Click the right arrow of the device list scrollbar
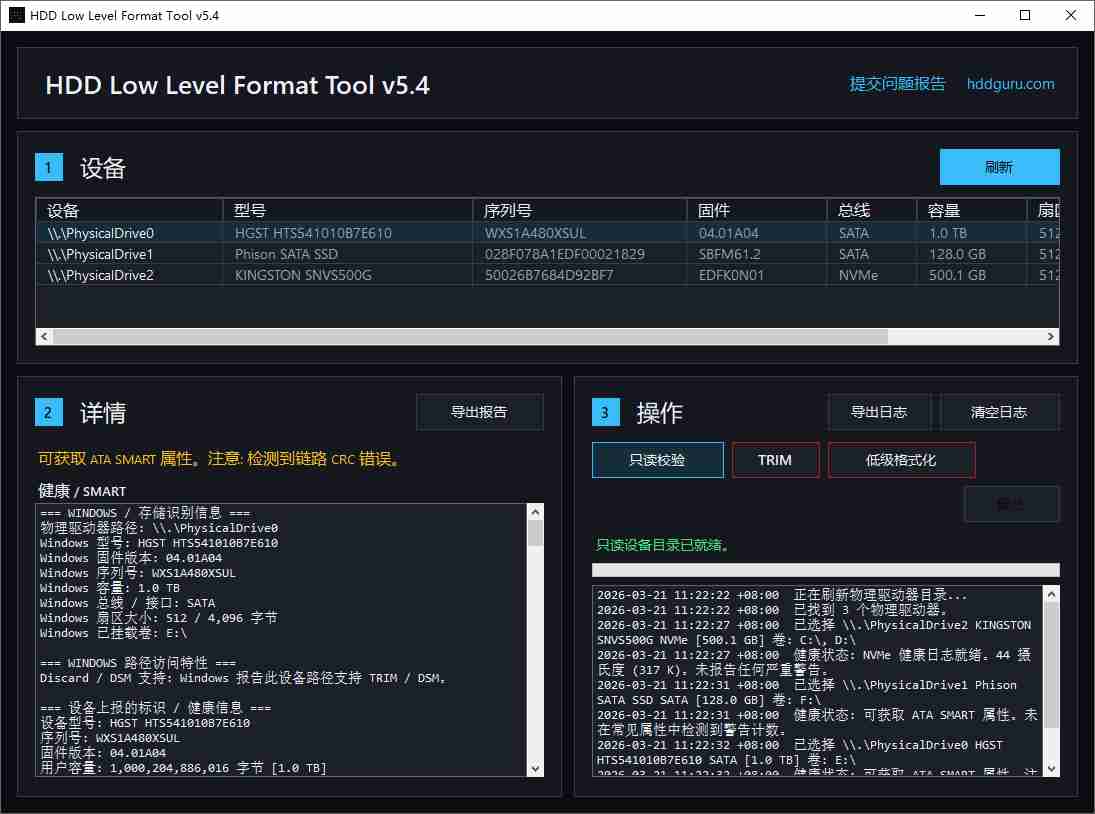The width and height of the screenshot is (1095, 814). point(1049,336)
